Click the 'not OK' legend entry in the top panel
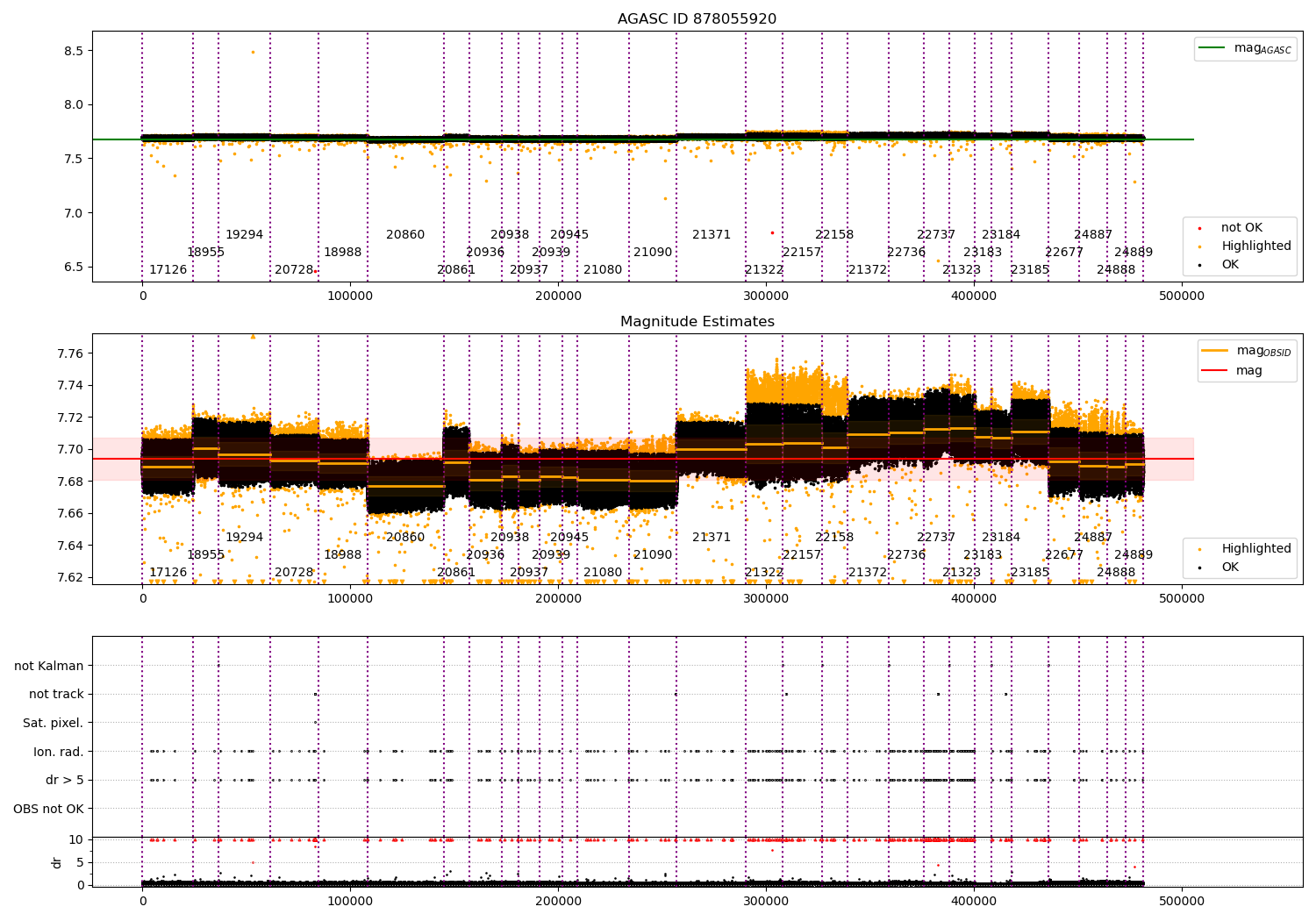The height and width of the screenshot is (921, 1316). pyautogui.click(x=1232, y=228)
